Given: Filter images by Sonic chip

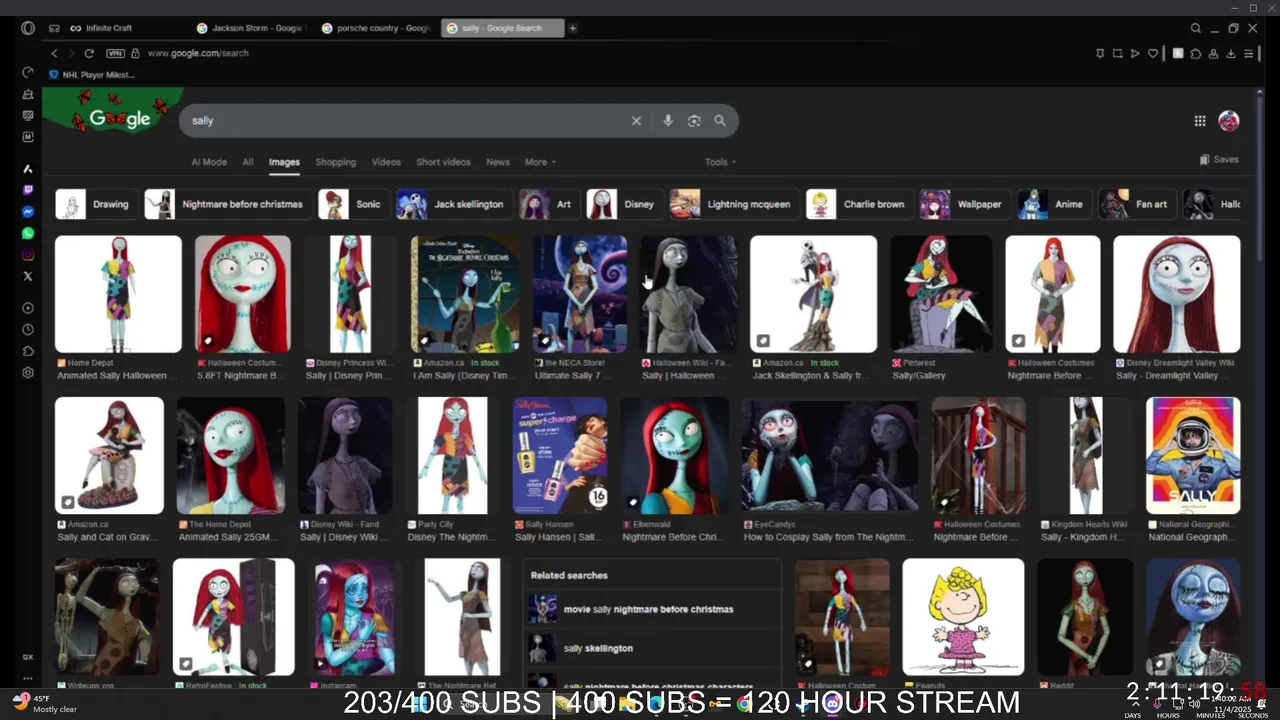Looking at the screenshot, I should click(353, 204).
